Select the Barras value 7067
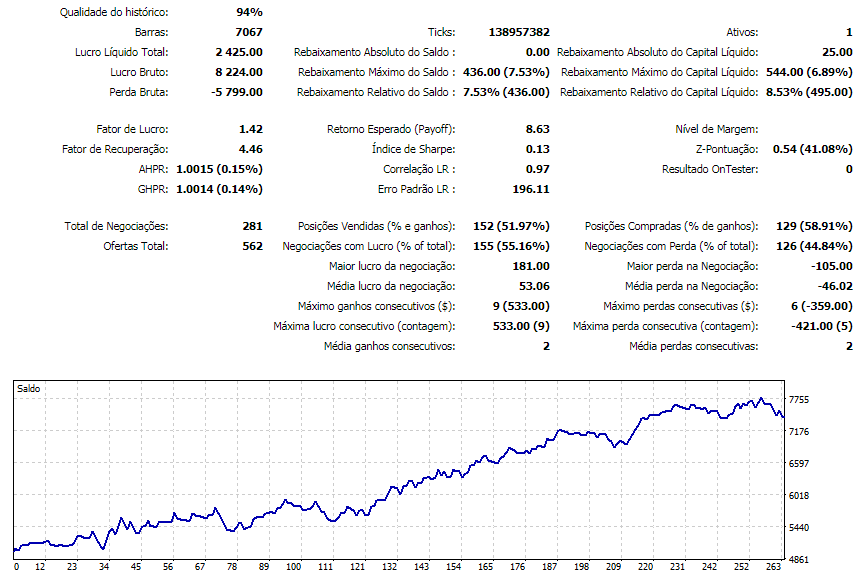This screenshot has height=581, width=864. 247,32
